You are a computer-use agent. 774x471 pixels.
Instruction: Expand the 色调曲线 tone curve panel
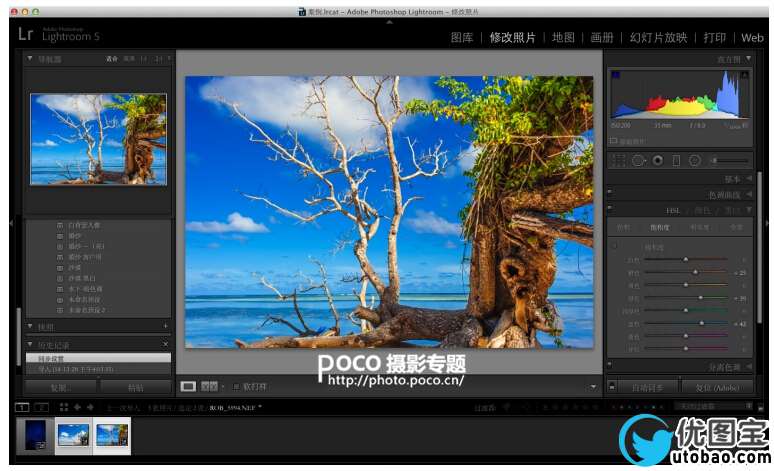[x=748, y=194]
